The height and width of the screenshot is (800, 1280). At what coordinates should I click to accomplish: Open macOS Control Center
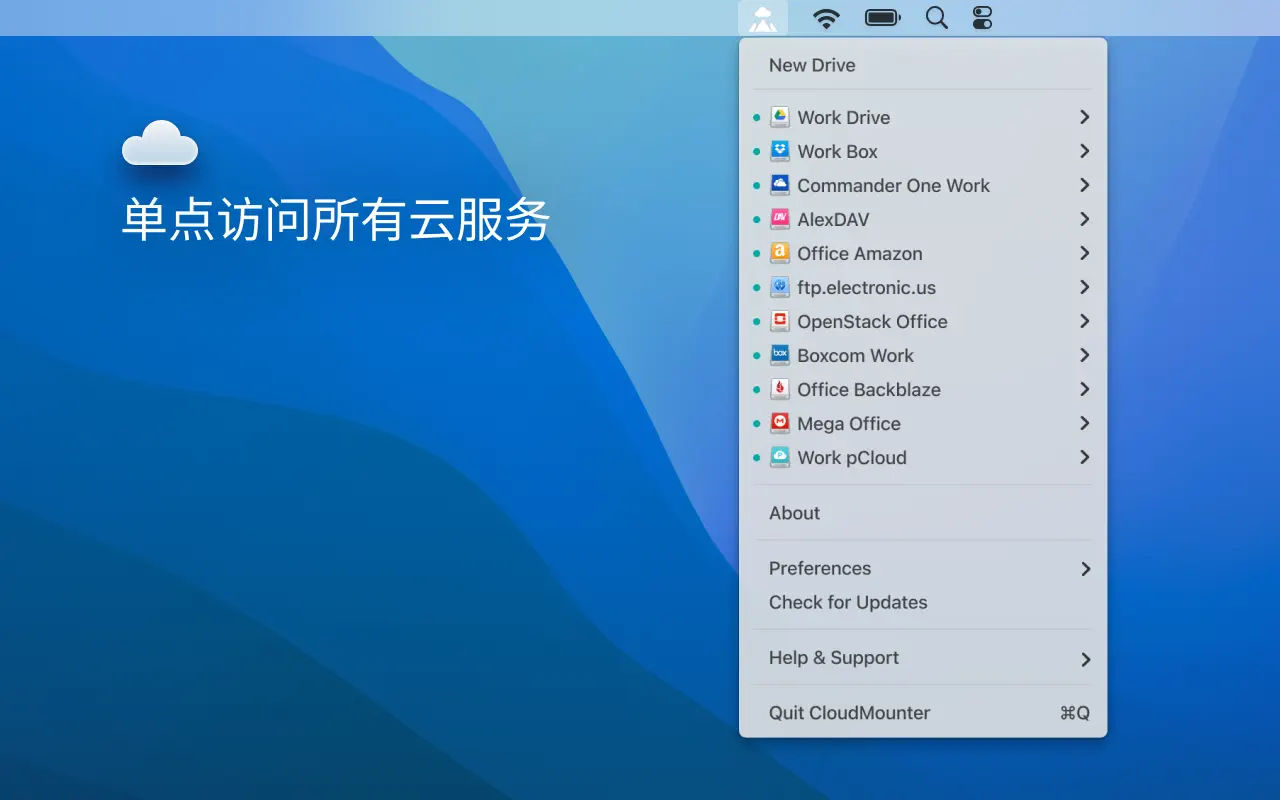point(982,18)
